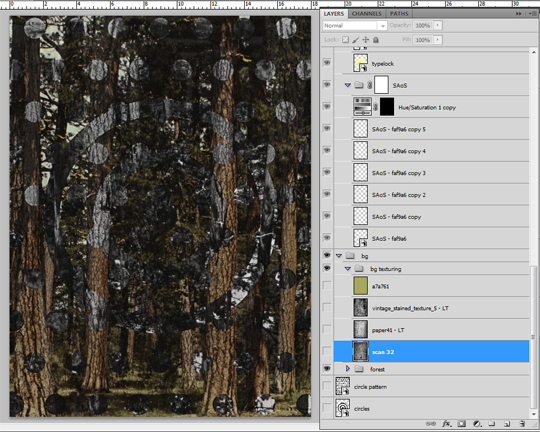Click scrollbar down arrow in Layers panel

pos(533,415)
